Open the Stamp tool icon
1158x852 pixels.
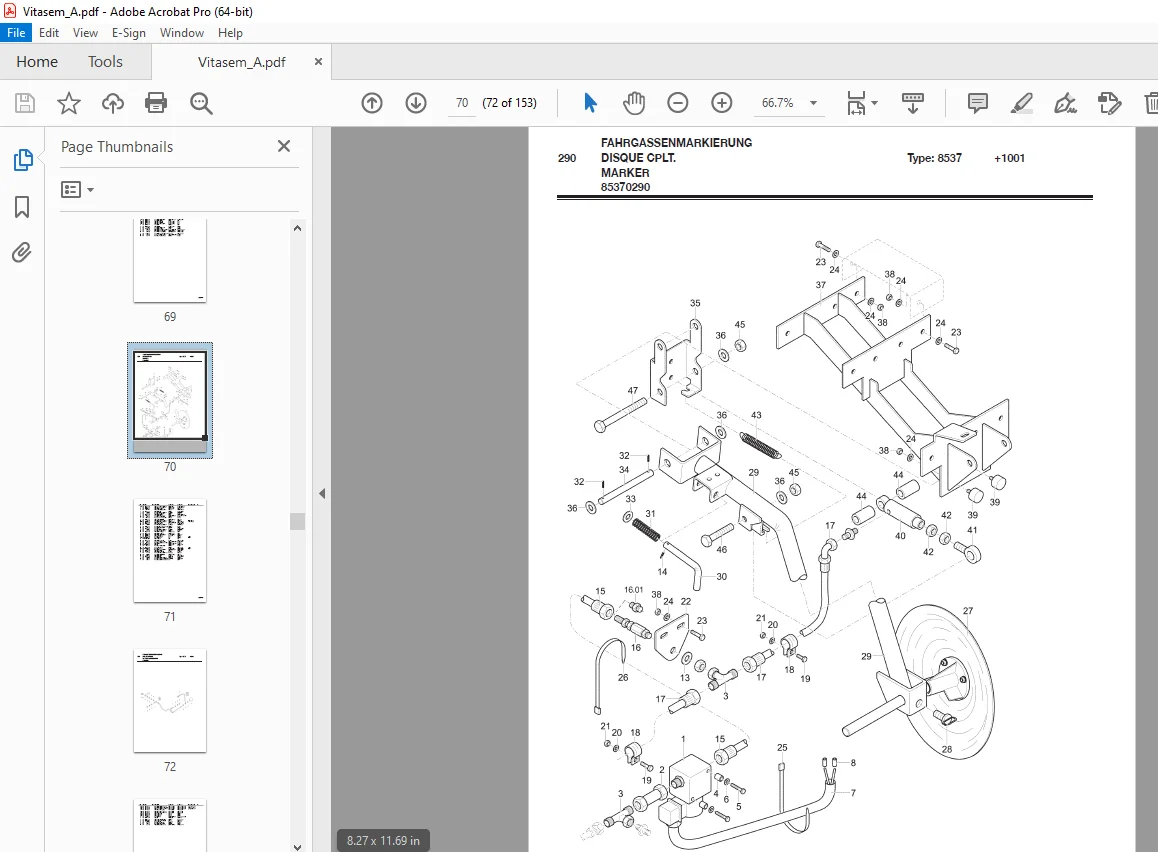click(x=1109, y=103)
